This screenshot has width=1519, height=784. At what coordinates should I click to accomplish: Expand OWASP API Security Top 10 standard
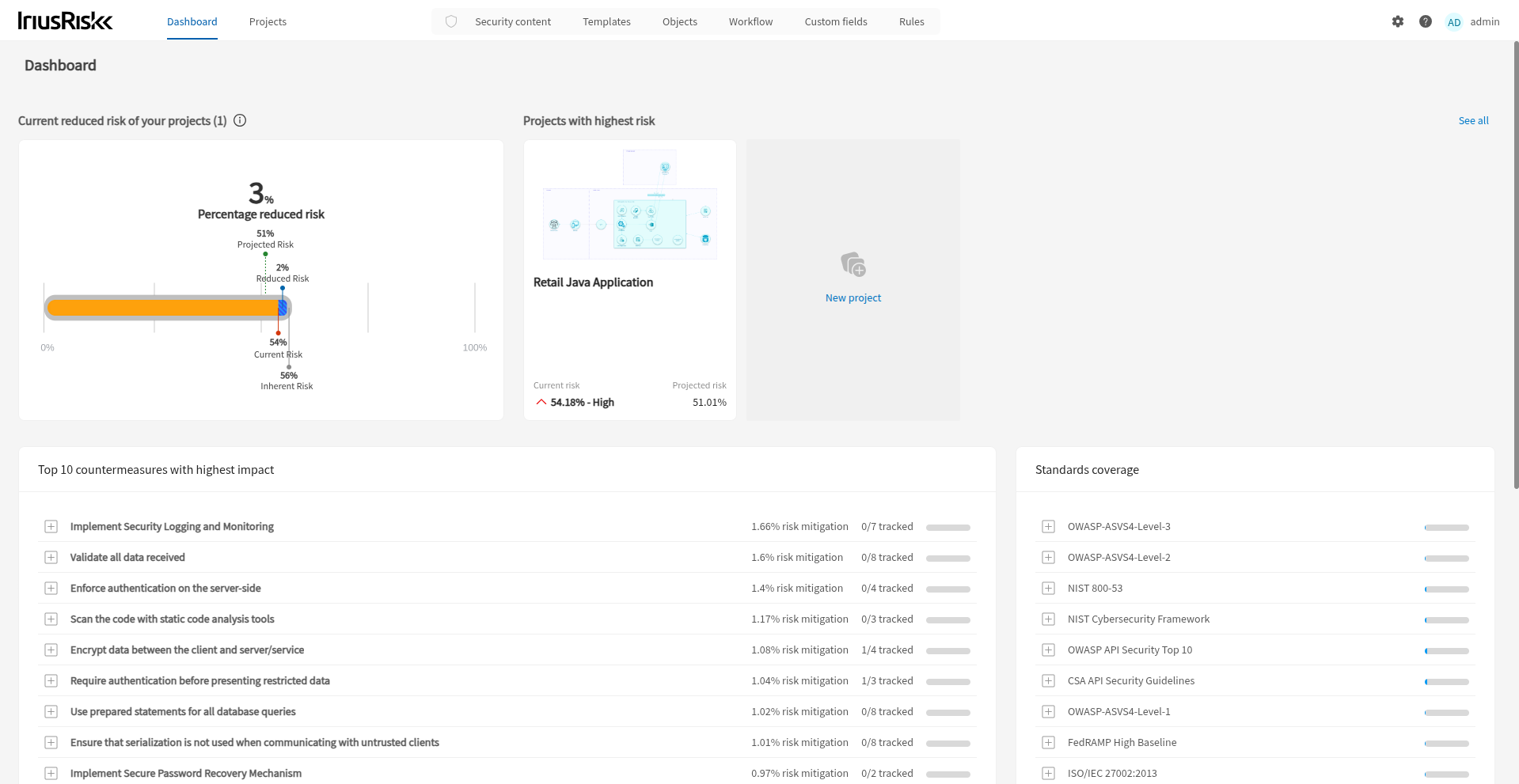tap(1048, 650)
